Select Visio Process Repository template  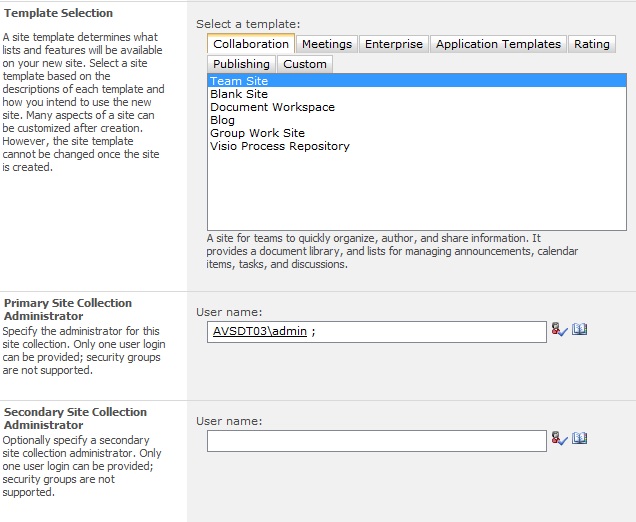point(417,146)
